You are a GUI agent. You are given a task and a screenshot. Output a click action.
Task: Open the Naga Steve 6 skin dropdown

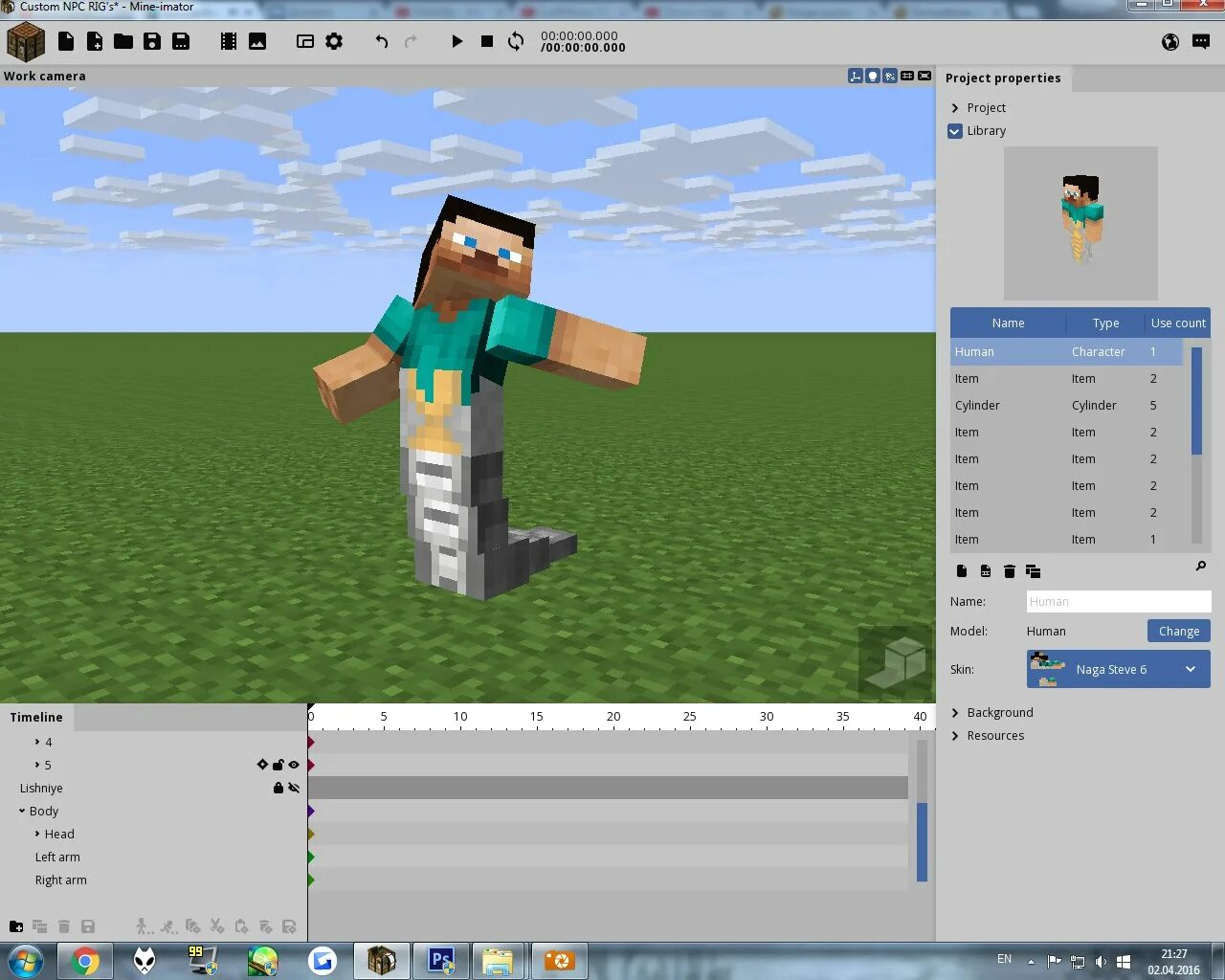pyautogui.click(x=1119, y=669)
